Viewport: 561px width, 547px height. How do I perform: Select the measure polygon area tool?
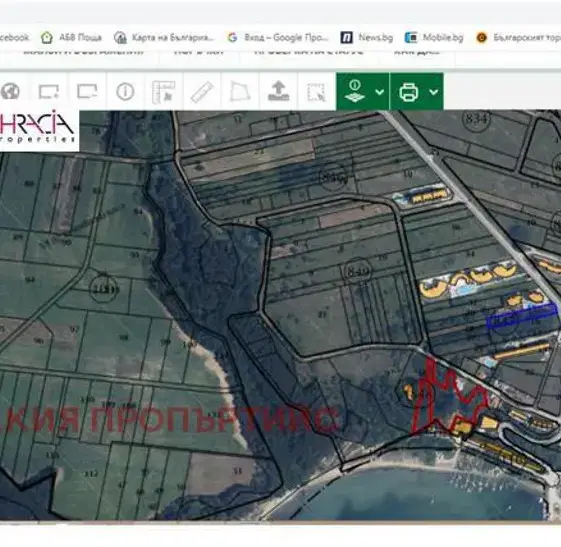tap(239, 92)
